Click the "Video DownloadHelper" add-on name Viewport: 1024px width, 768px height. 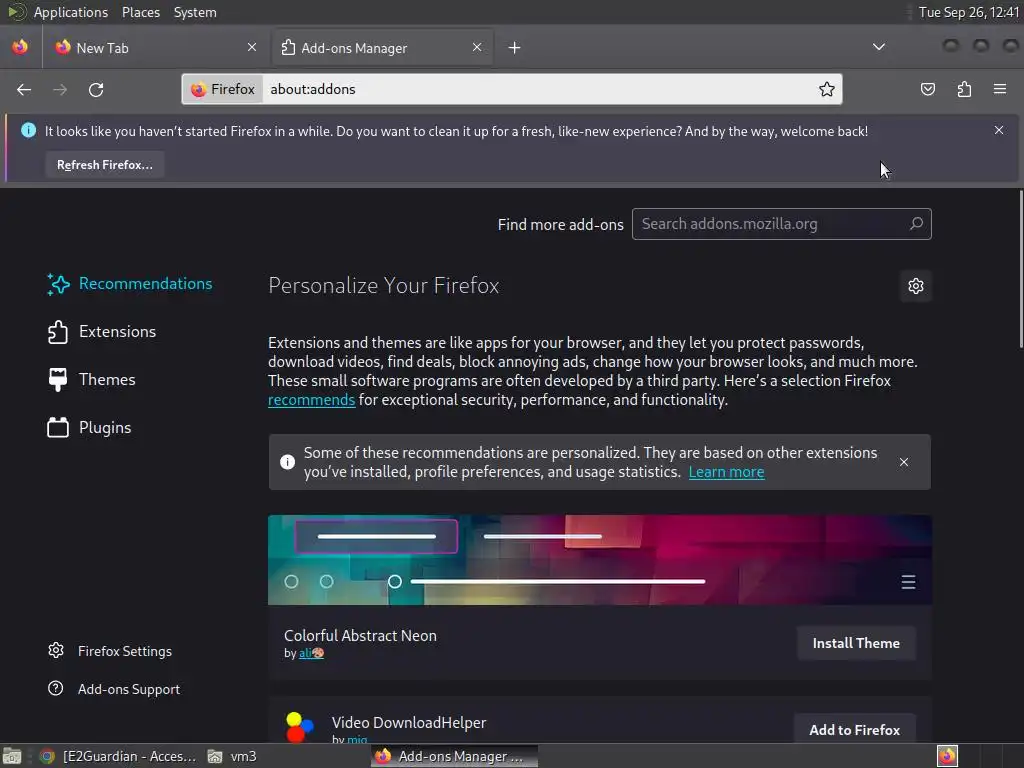409,723
